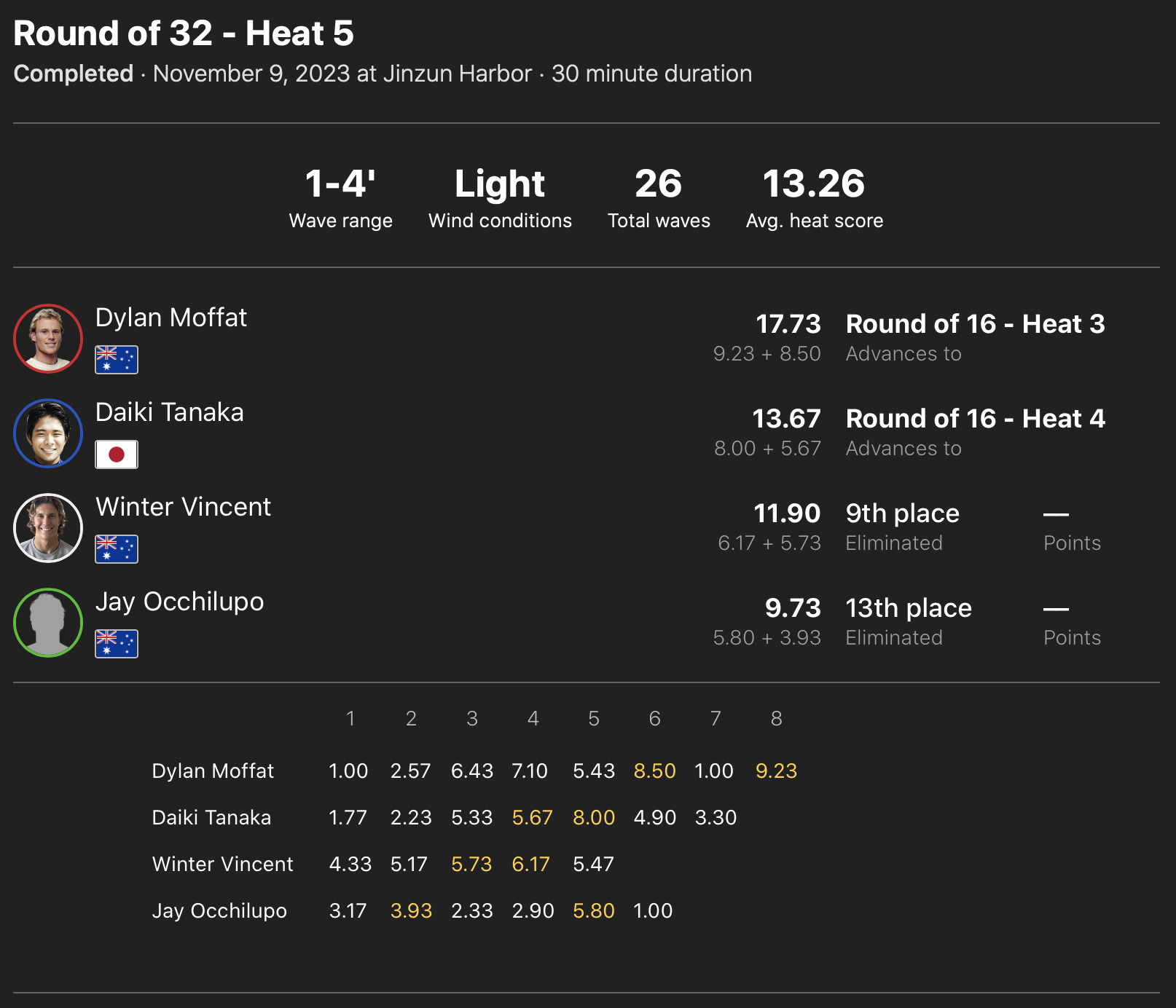Select Dylan Moffat's 9.23 wave score
This screenshot has height=1008, width=1176.
(776, 771)
